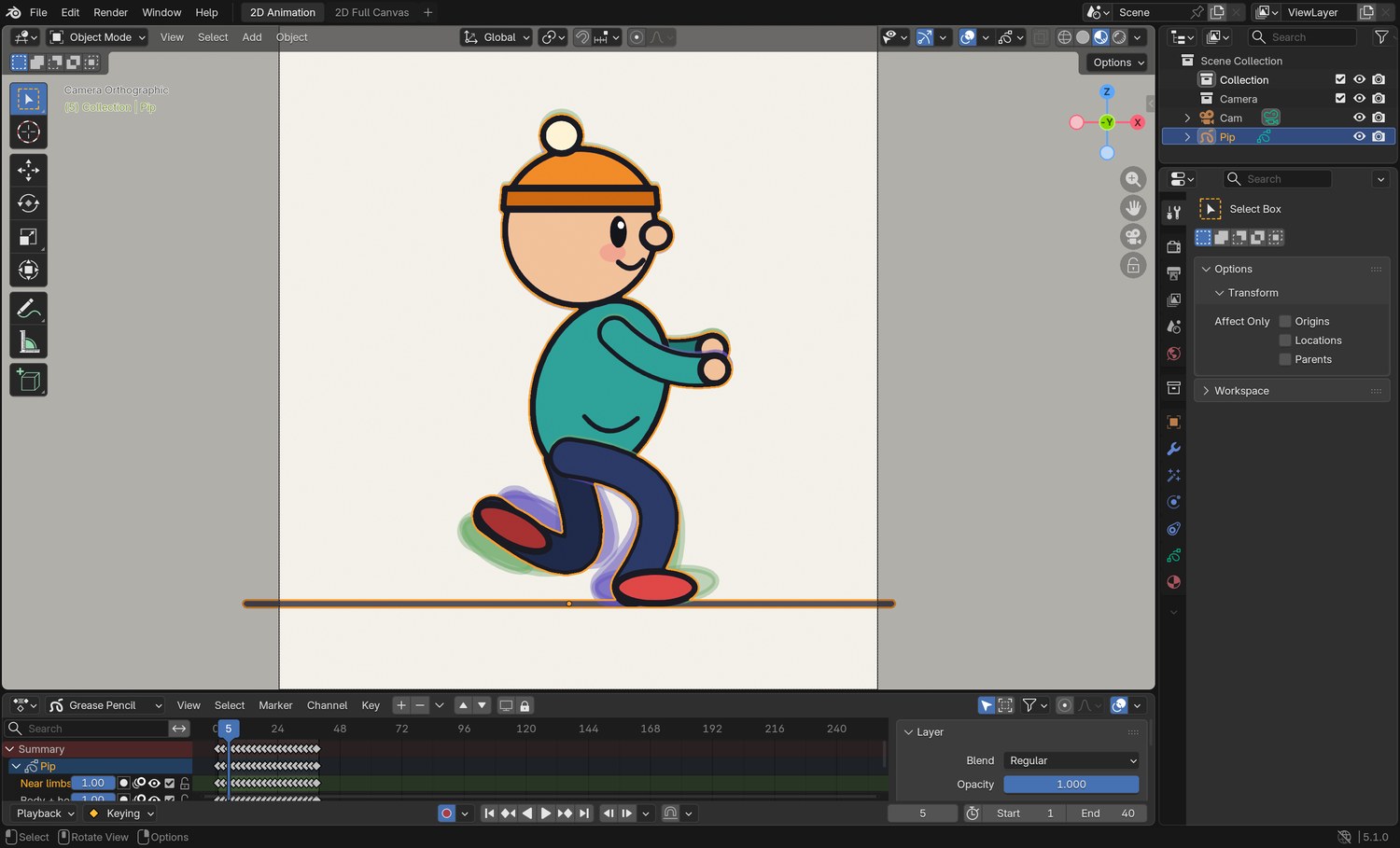Jump to the end frame button
This screenshot has height=848, width=1400.
click(x=584, y=813)
